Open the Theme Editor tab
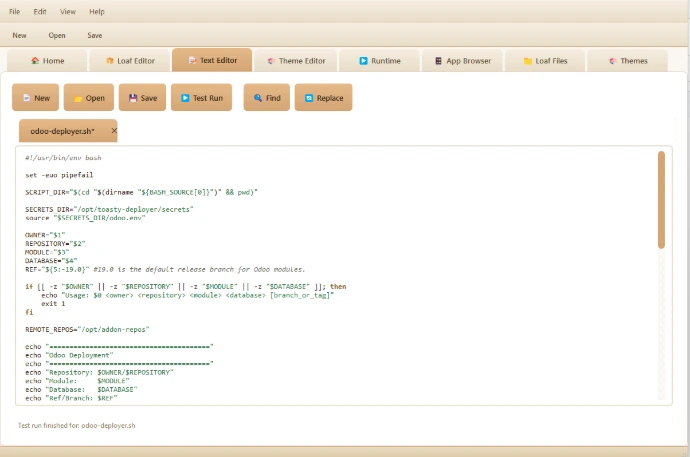The height and width of the screenshot is (457, 690). pos(296,61)
